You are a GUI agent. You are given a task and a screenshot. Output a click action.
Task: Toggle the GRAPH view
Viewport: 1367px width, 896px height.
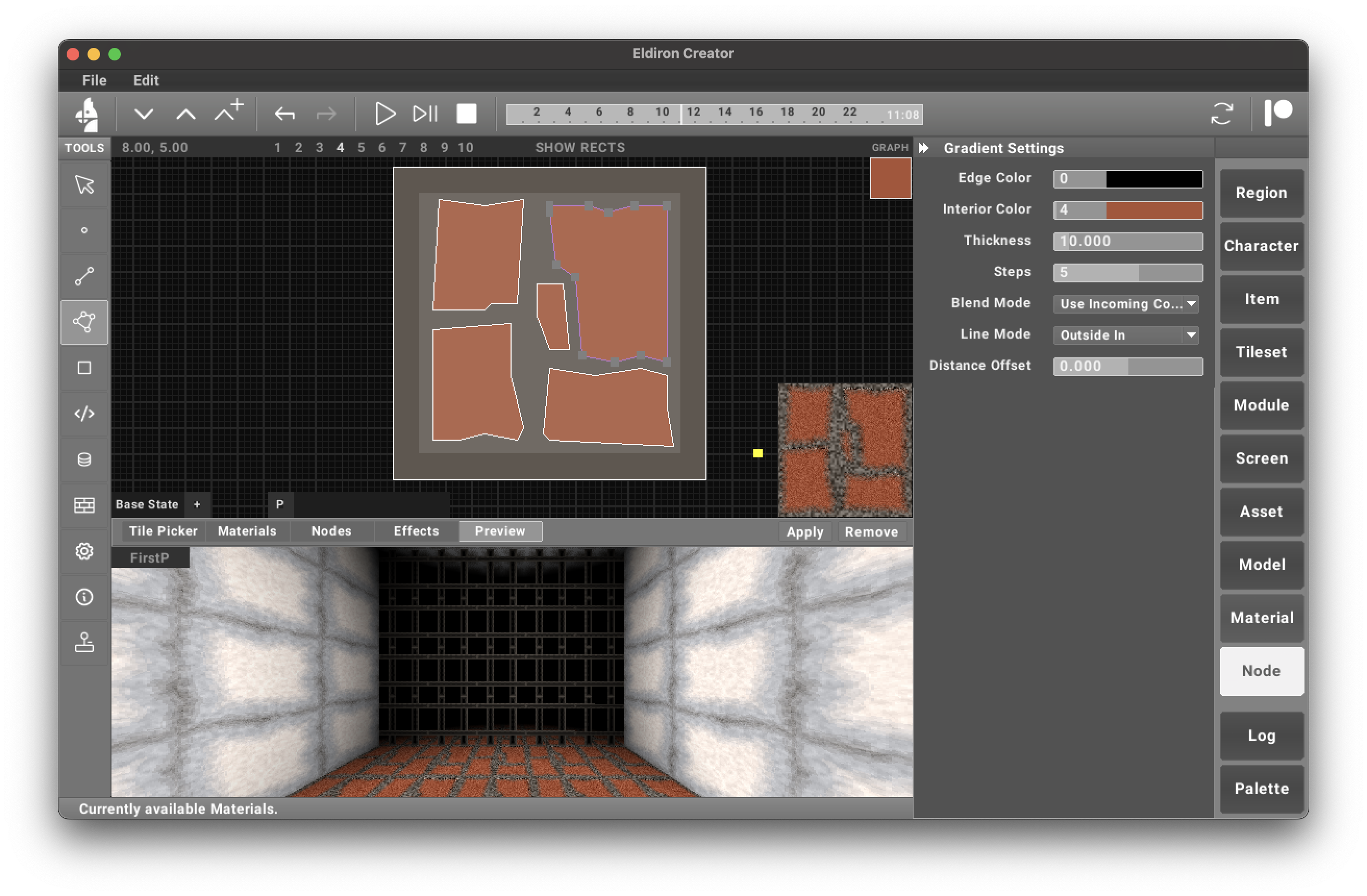tap(890, 147)
